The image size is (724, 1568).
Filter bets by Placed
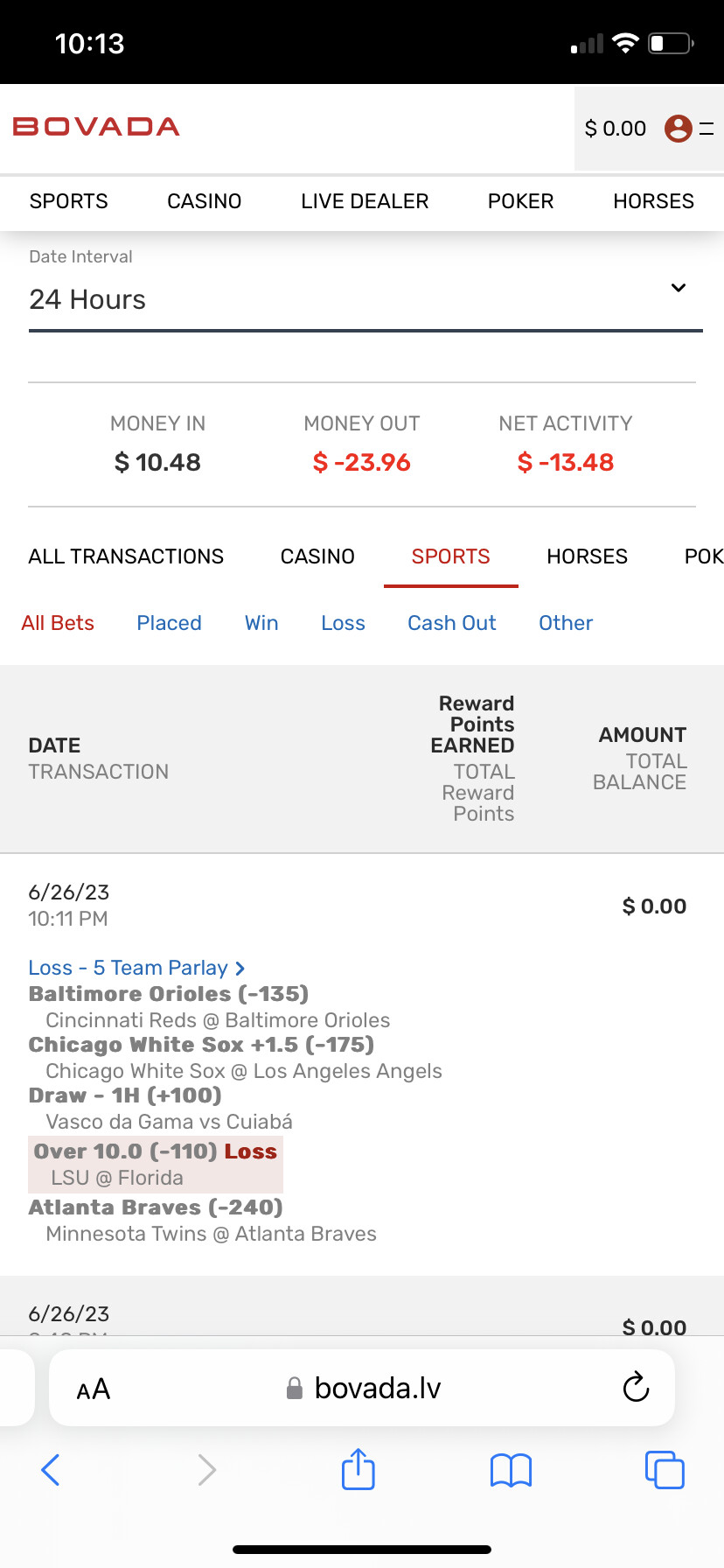click(x=169, y=623)
